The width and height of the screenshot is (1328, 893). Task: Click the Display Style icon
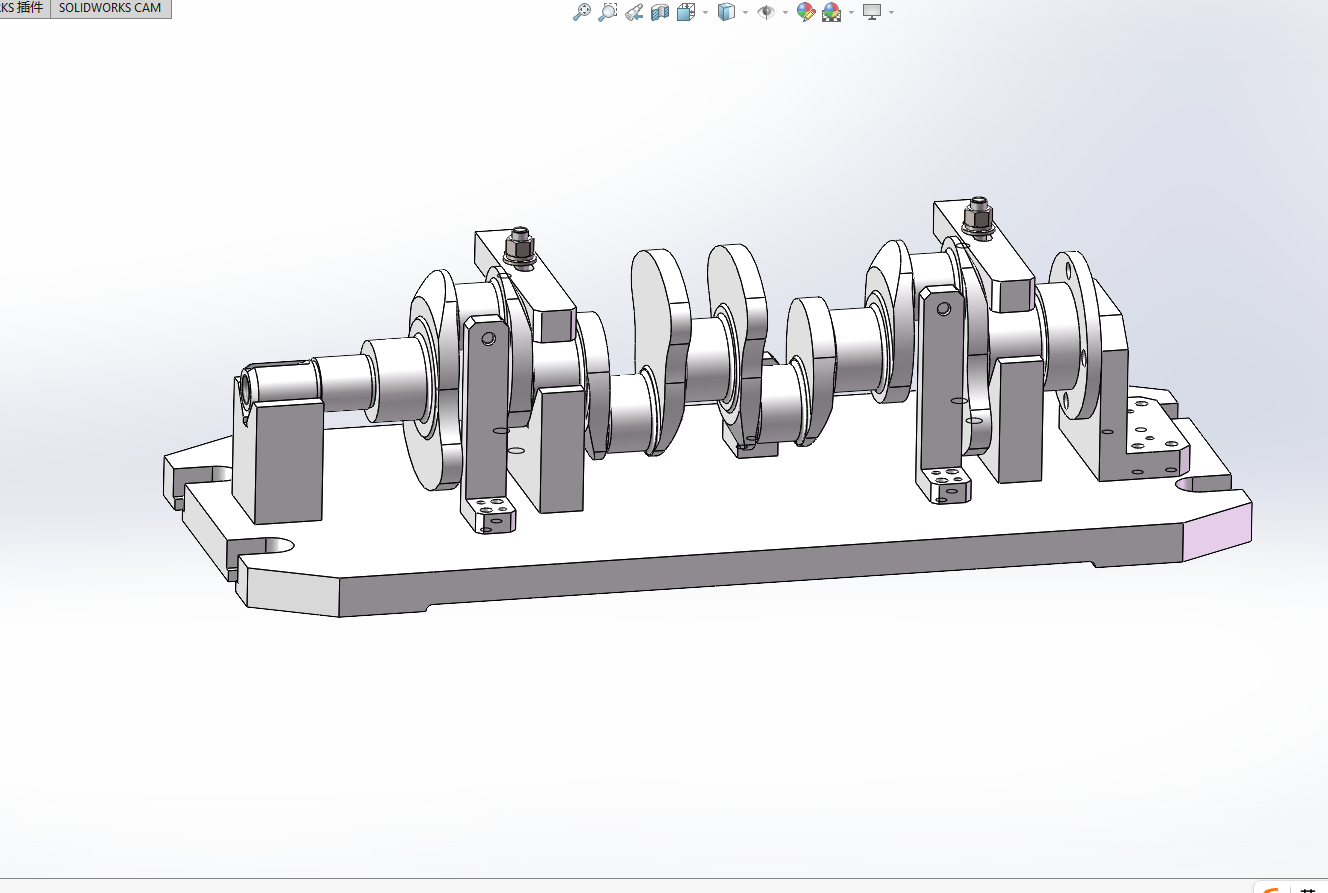(727, 12)
